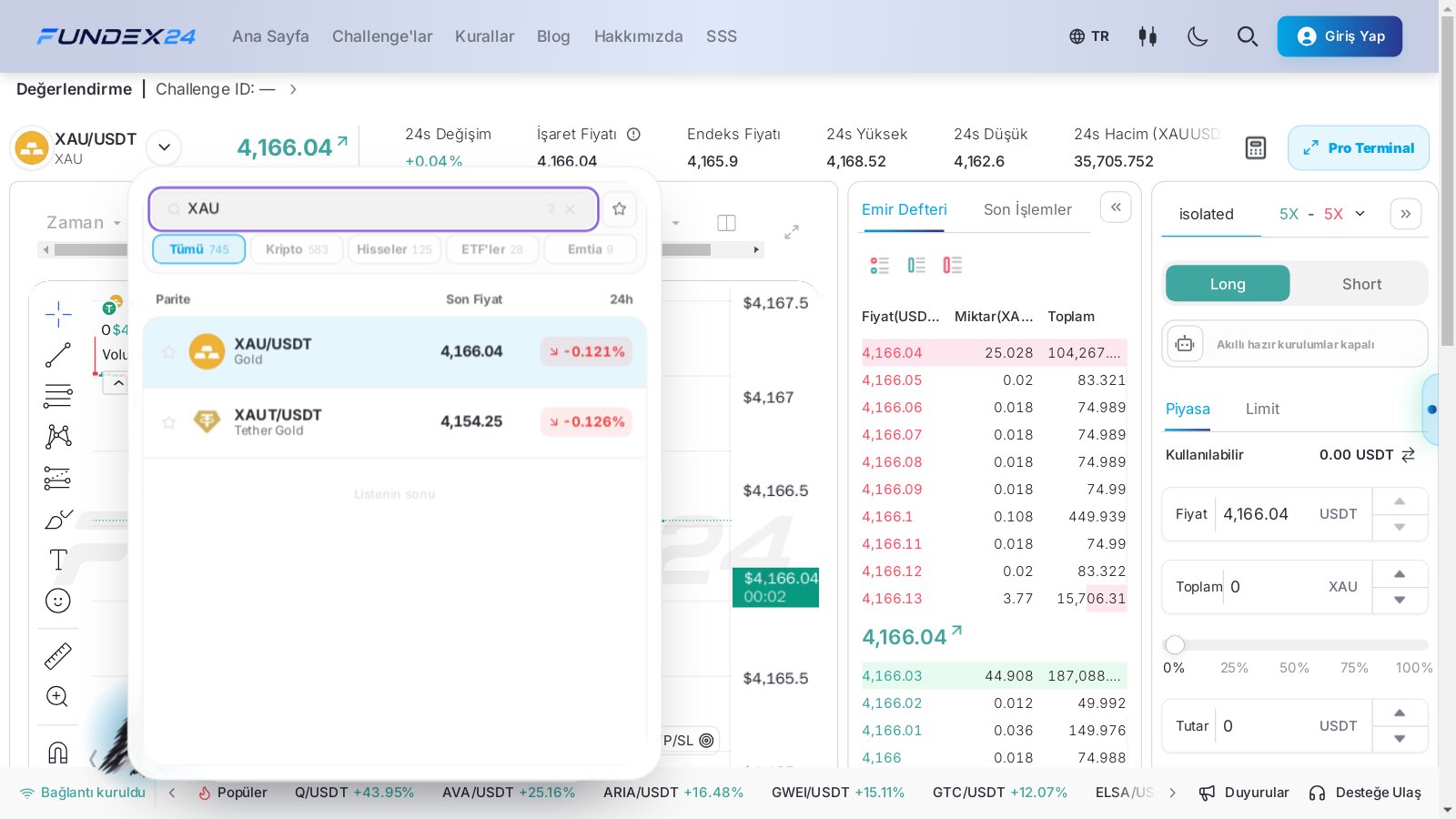Viewport: 1456px width, 819px height.
Task: Select the Short position toggle
Action: [x=1361, y=284]
